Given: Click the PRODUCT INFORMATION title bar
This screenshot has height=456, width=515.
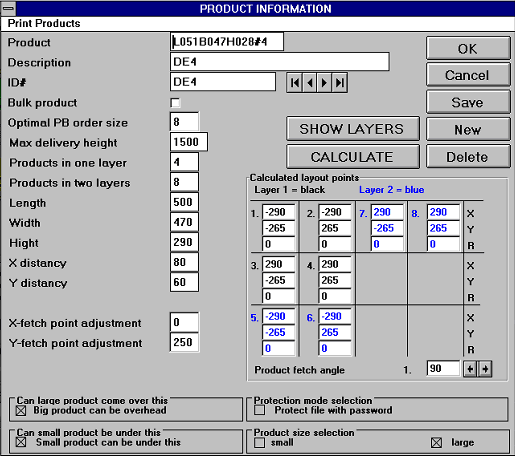Looking at the screenshot, I should (265, 8).
